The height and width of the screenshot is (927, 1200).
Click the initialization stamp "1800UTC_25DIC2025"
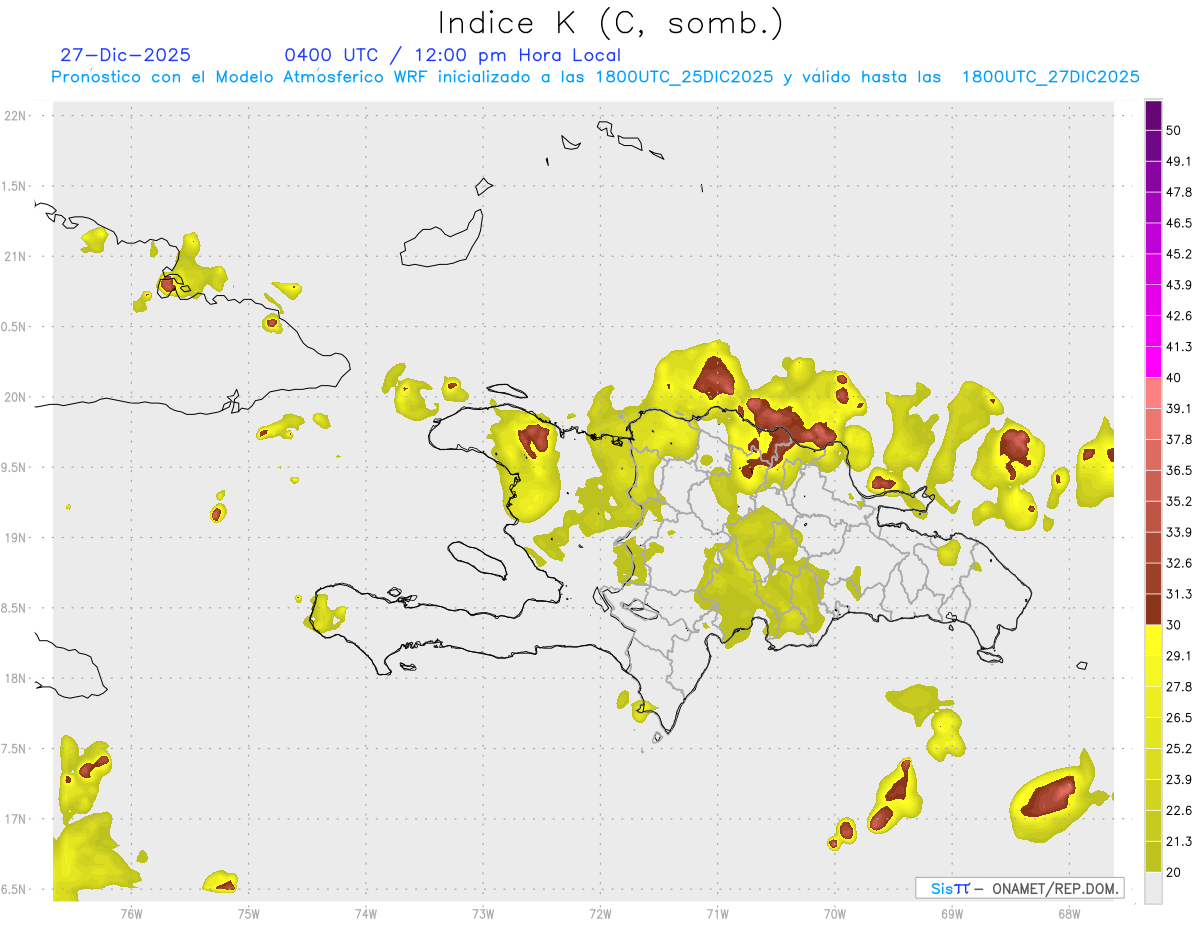pos(685,77)
